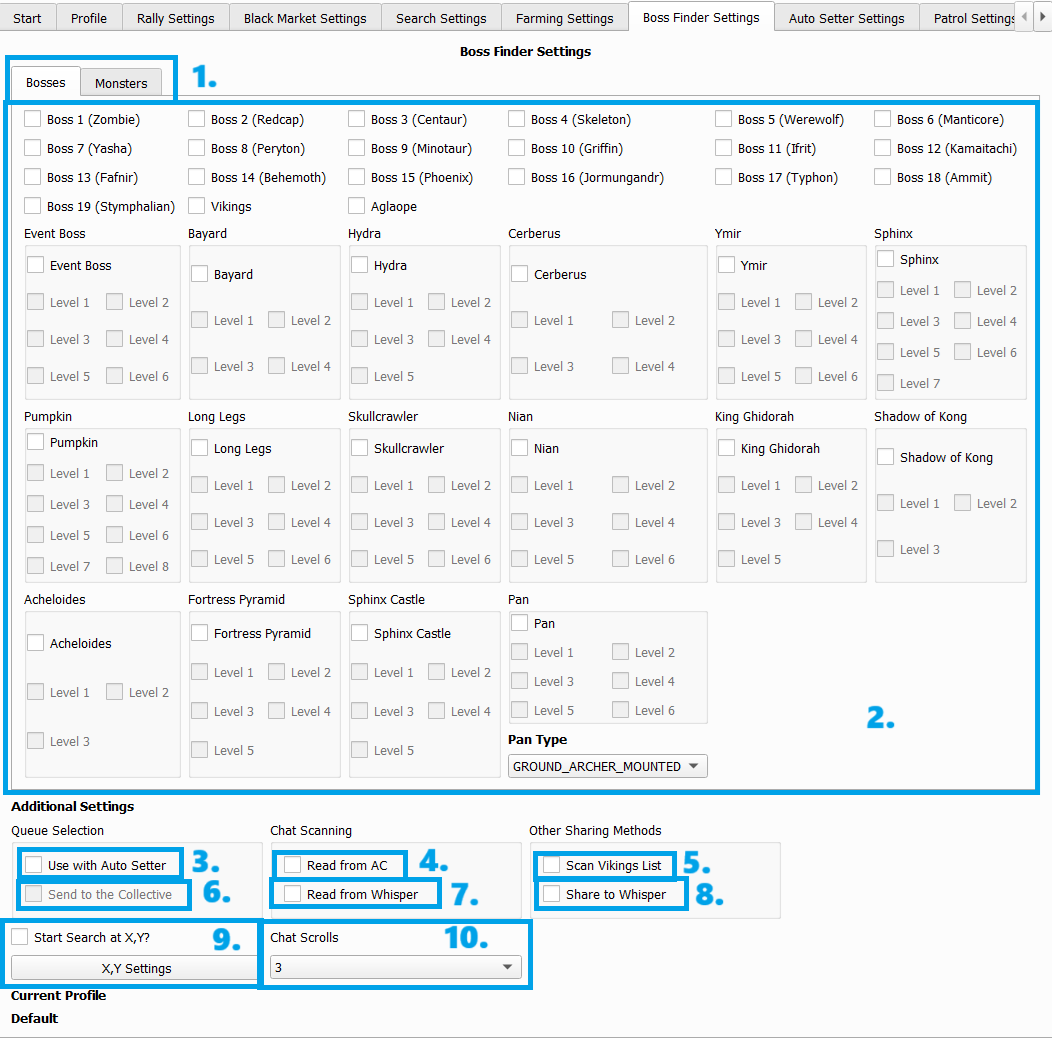Enable Share to Whisper checkbox

point(552,894)
